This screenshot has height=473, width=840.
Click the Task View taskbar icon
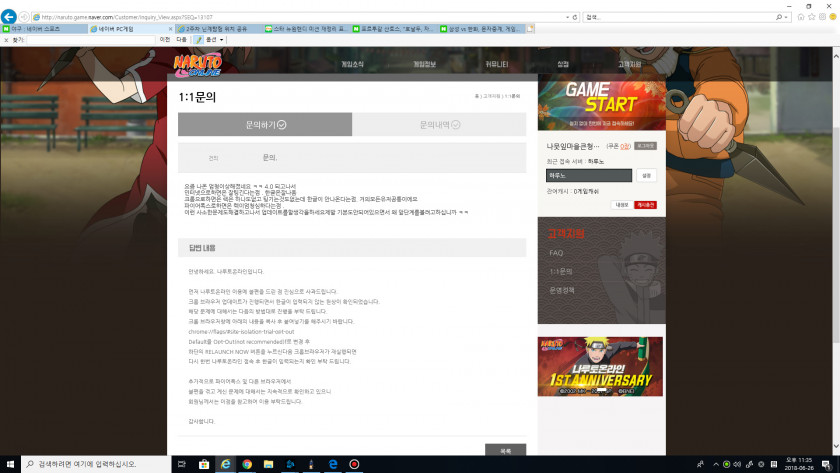point(182,464)
